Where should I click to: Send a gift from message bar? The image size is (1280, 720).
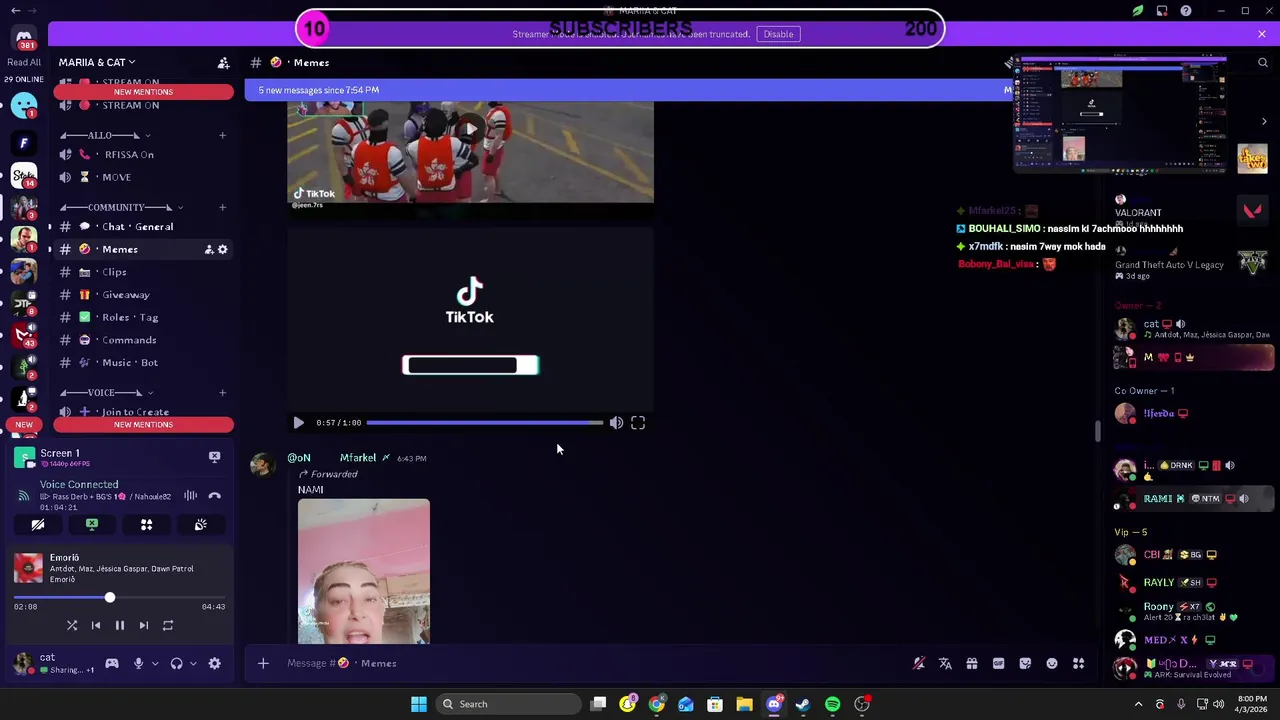[x=971, y=663]
